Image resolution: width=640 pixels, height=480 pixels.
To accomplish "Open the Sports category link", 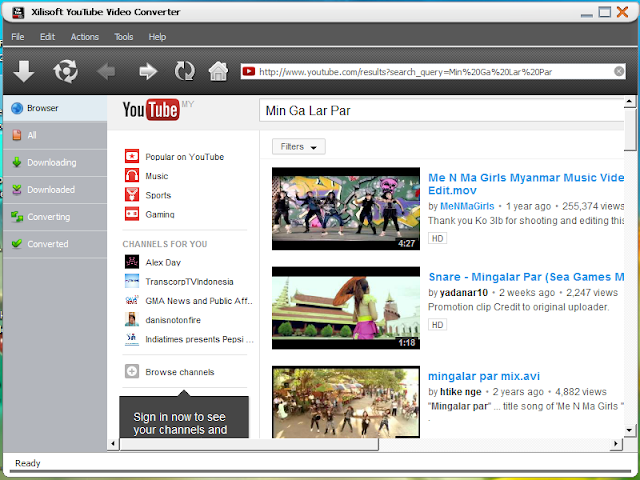I will (158, 195).
